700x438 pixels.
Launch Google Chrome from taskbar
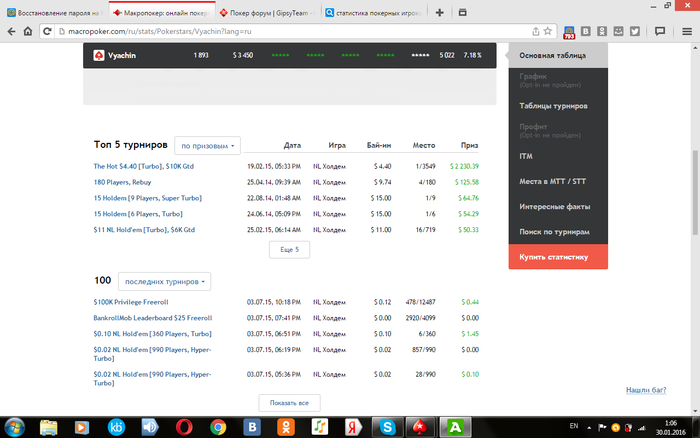(x=218, y=427)
